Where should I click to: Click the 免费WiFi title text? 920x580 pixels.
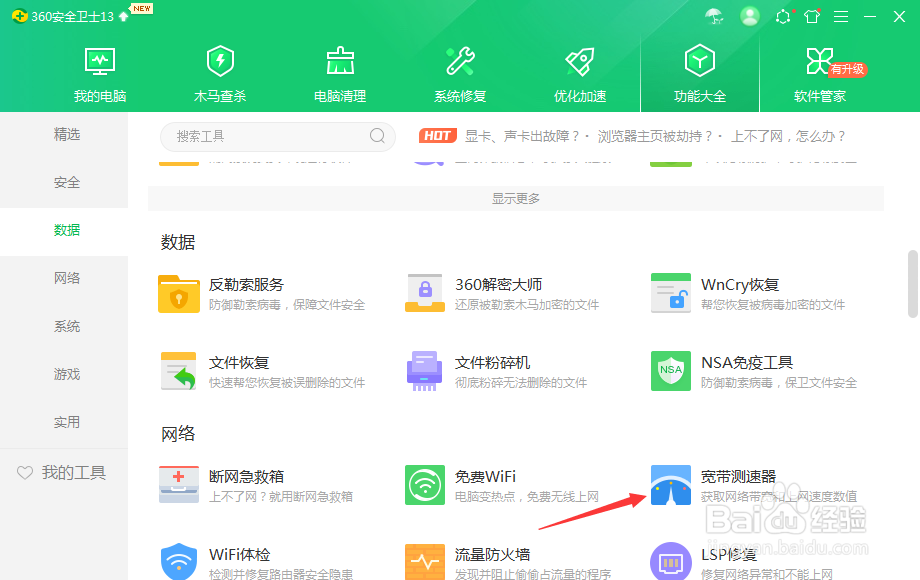tap(485, 477)
